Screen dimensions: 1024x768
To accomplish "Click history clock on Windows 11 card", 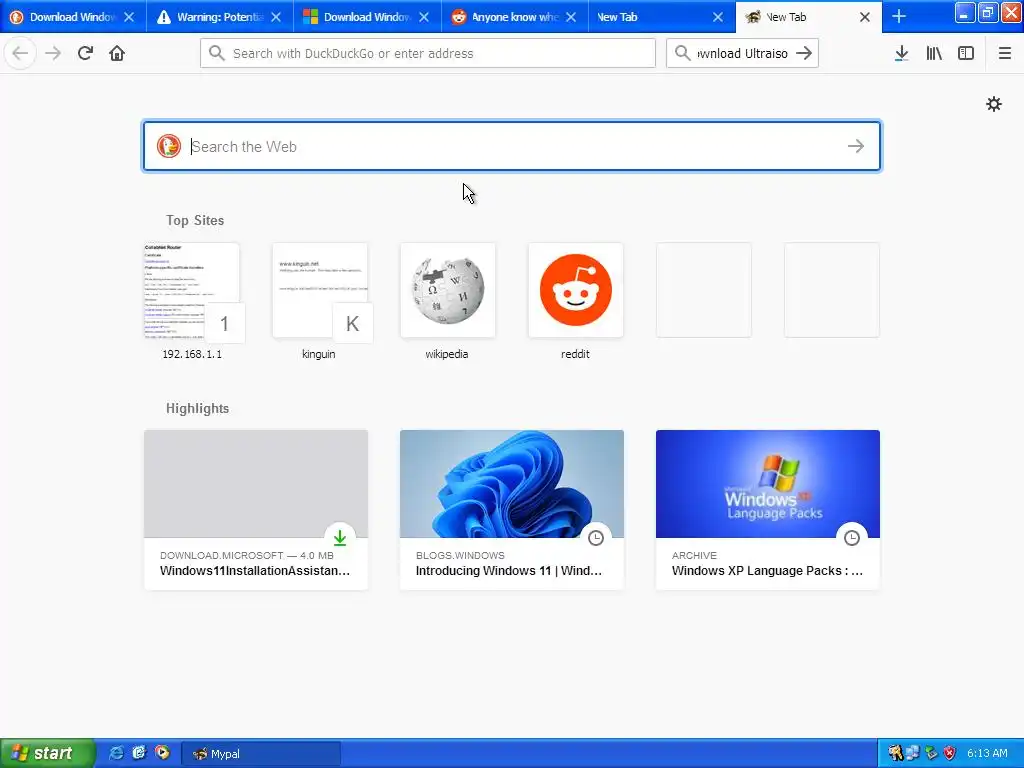I will [x=596, y=537].
